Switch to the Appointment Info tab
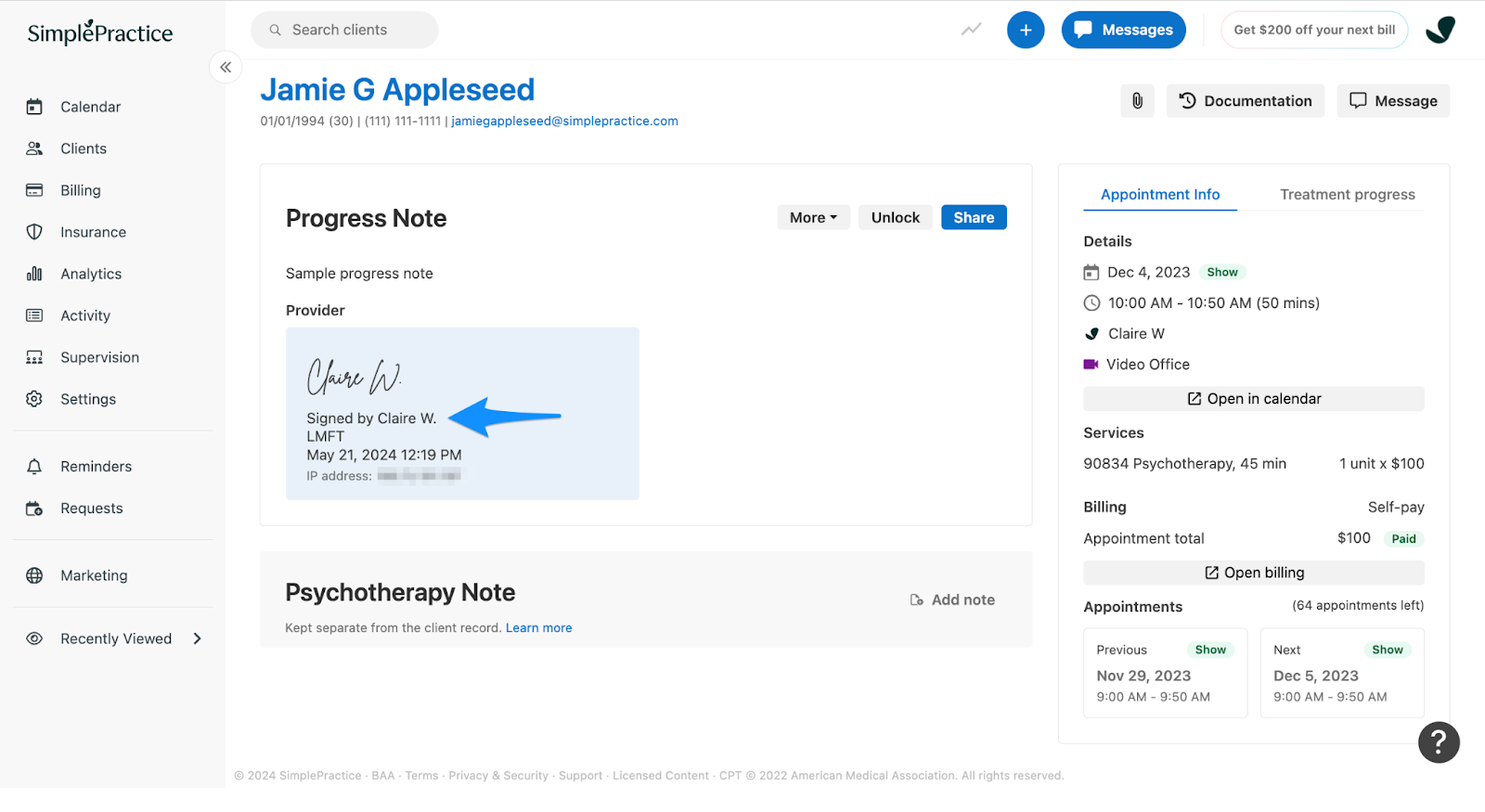1485x812 pixels. [1160, 194]
